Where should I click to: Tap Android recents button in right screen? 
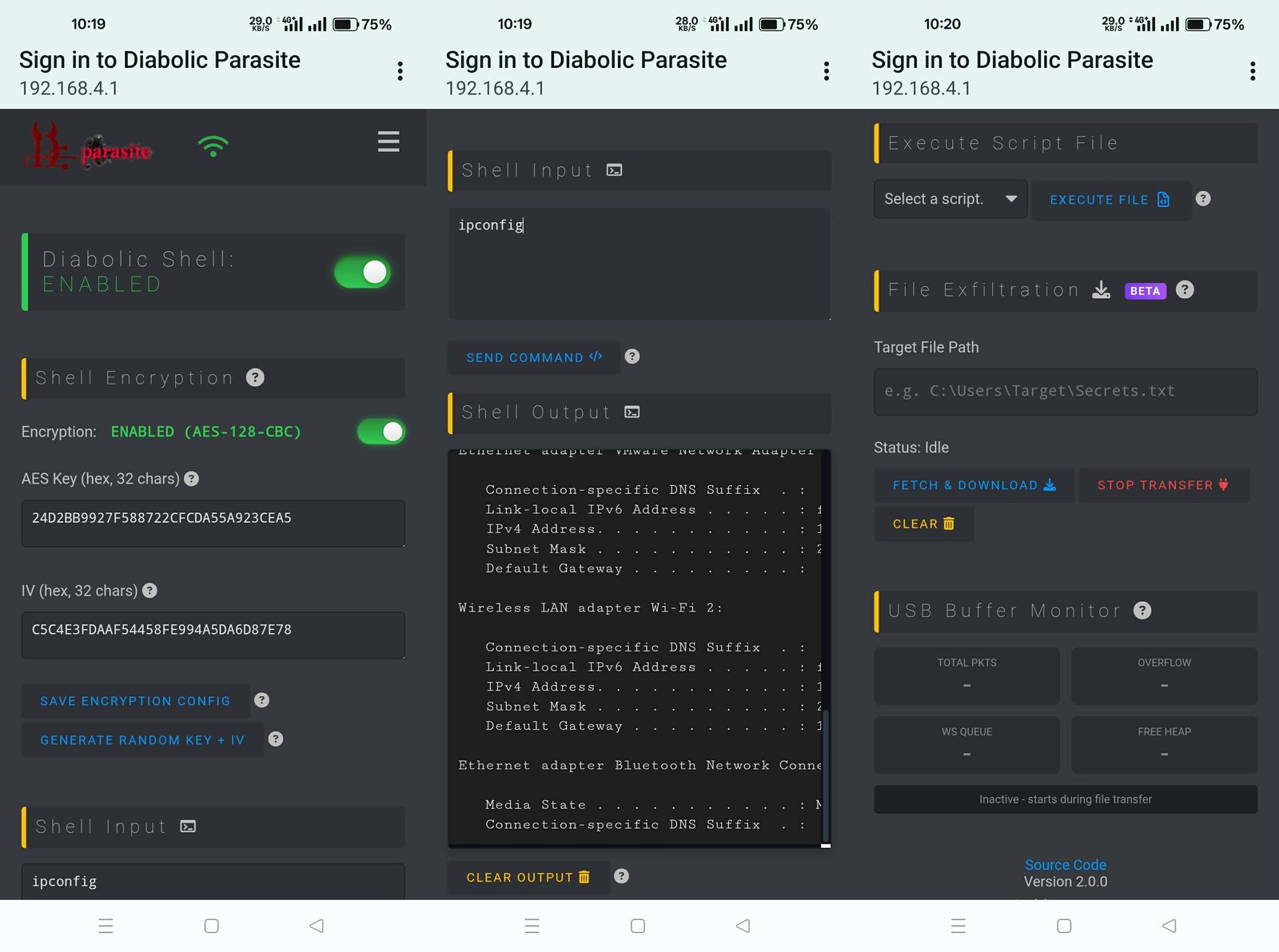tap(958, 926)
